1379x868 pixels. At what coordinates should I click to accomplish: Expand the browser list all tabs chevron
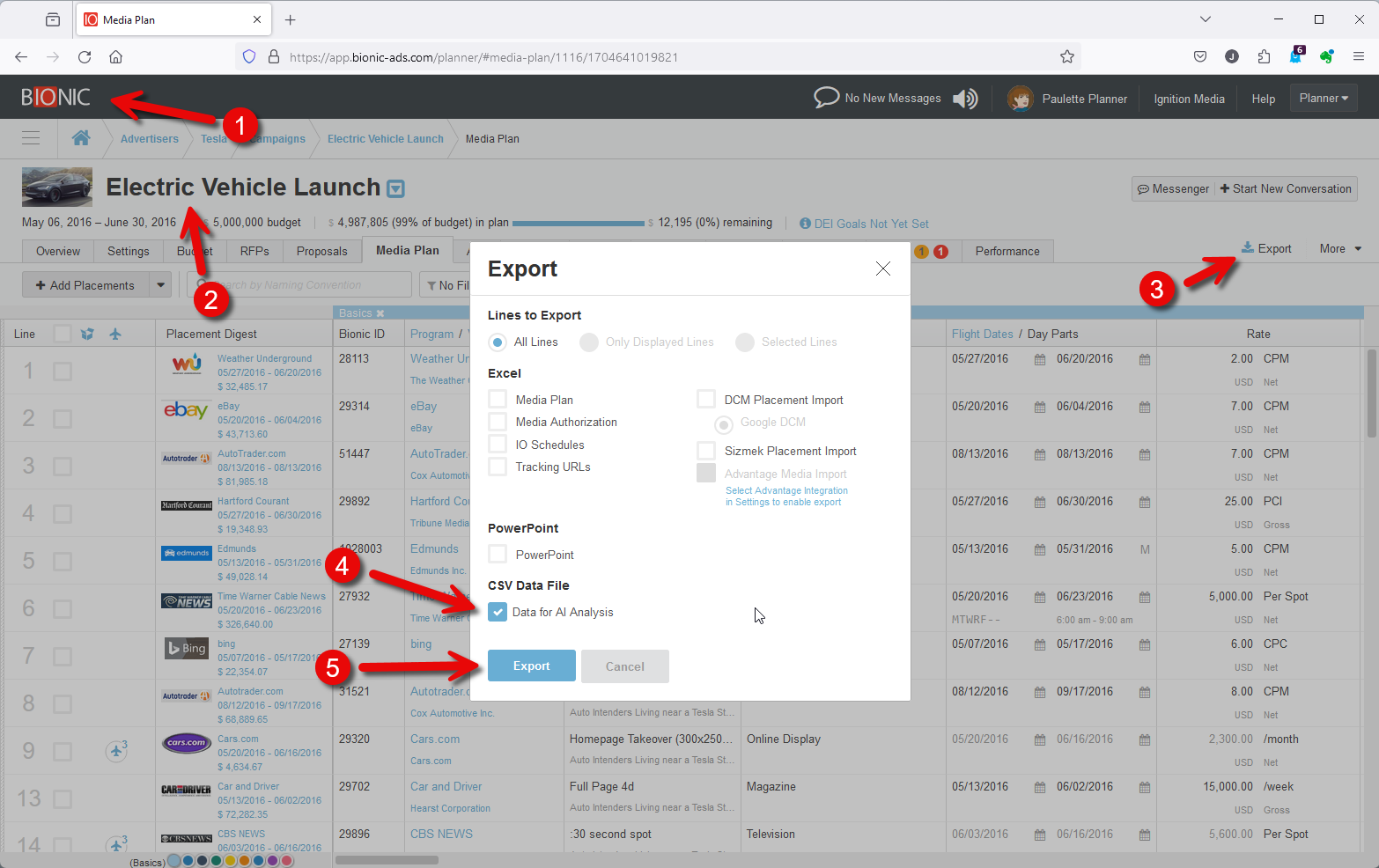[1206, 19]
